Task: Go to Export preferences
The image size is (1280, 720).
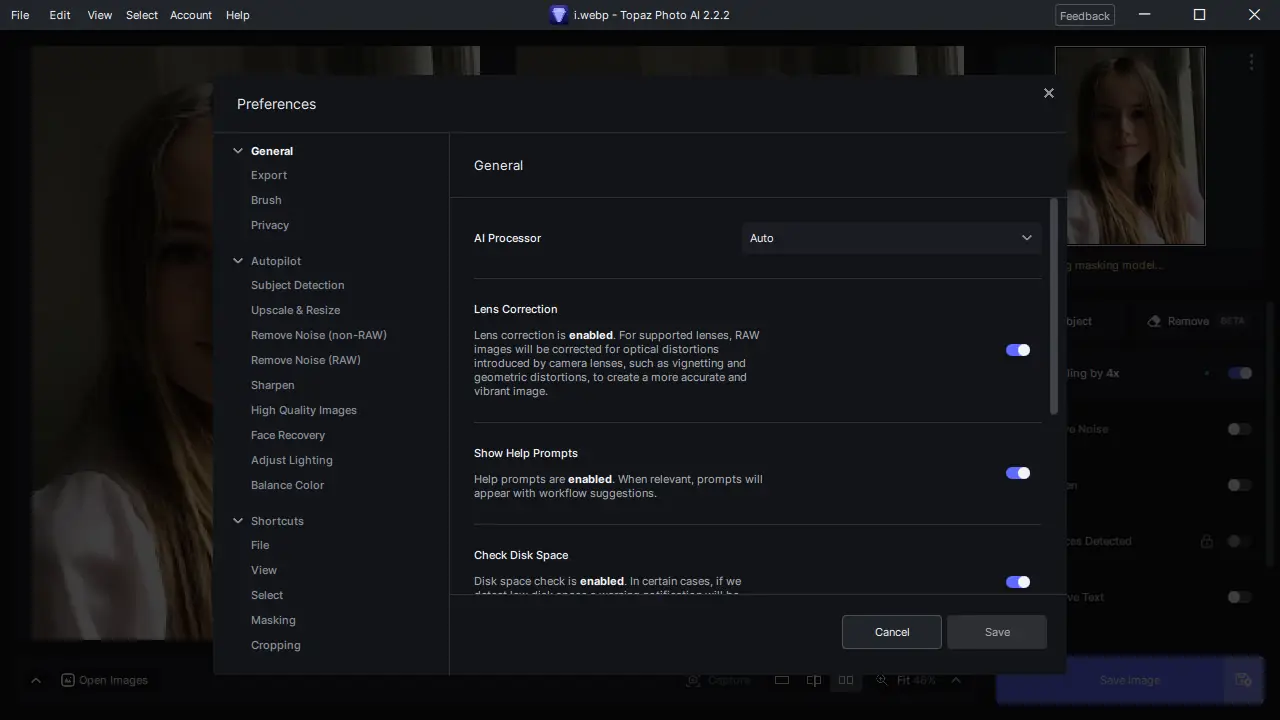Action: coord(269,175)
